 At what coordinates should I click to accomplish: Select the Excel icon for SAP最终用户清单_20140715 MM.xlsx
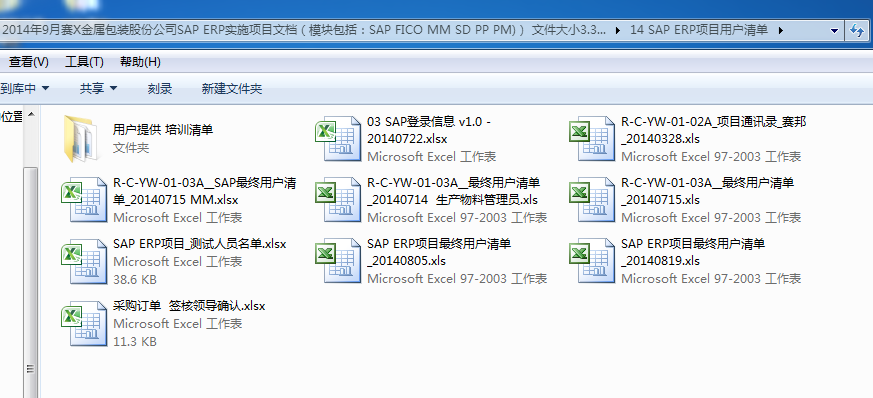(84, 199)
